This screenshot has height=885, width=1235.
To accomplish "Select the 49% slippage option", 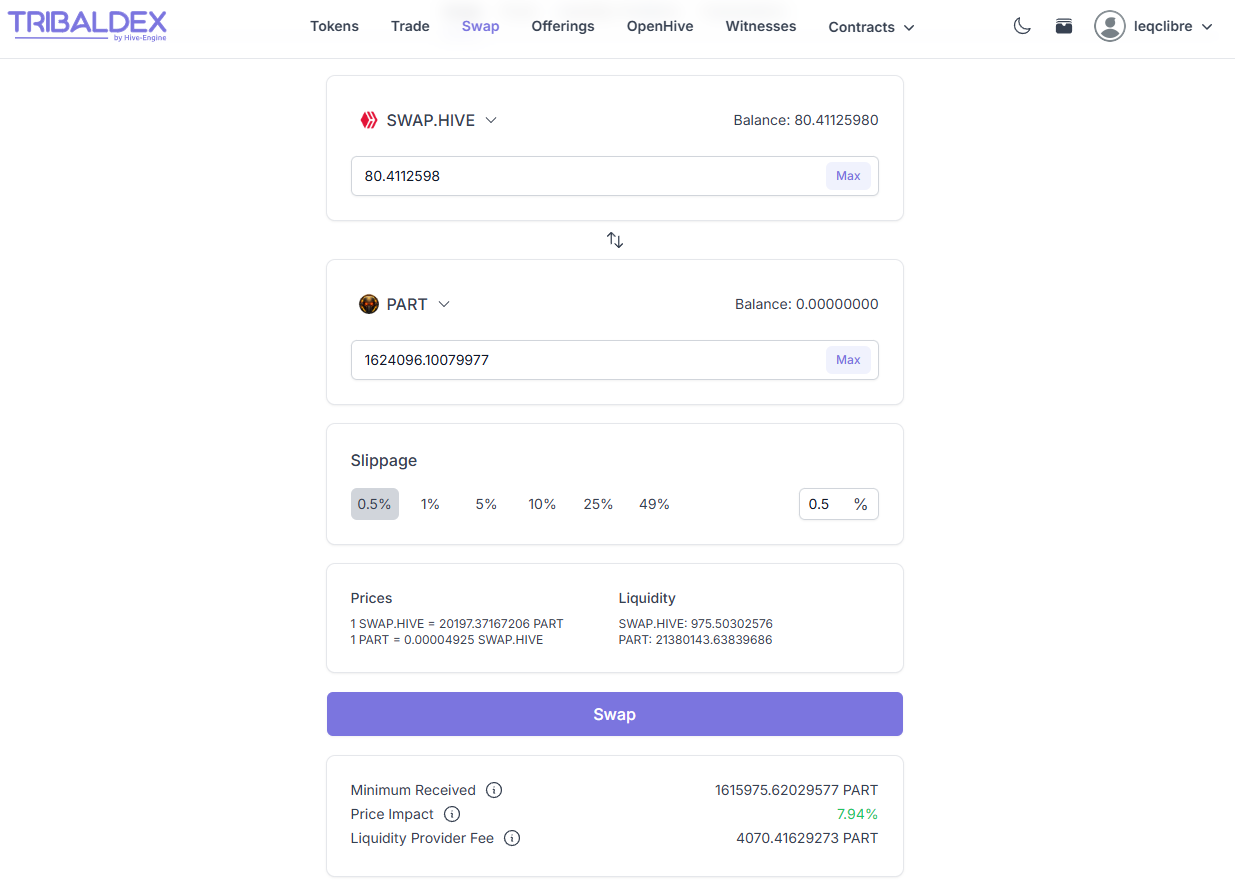I will click(654, 504).
